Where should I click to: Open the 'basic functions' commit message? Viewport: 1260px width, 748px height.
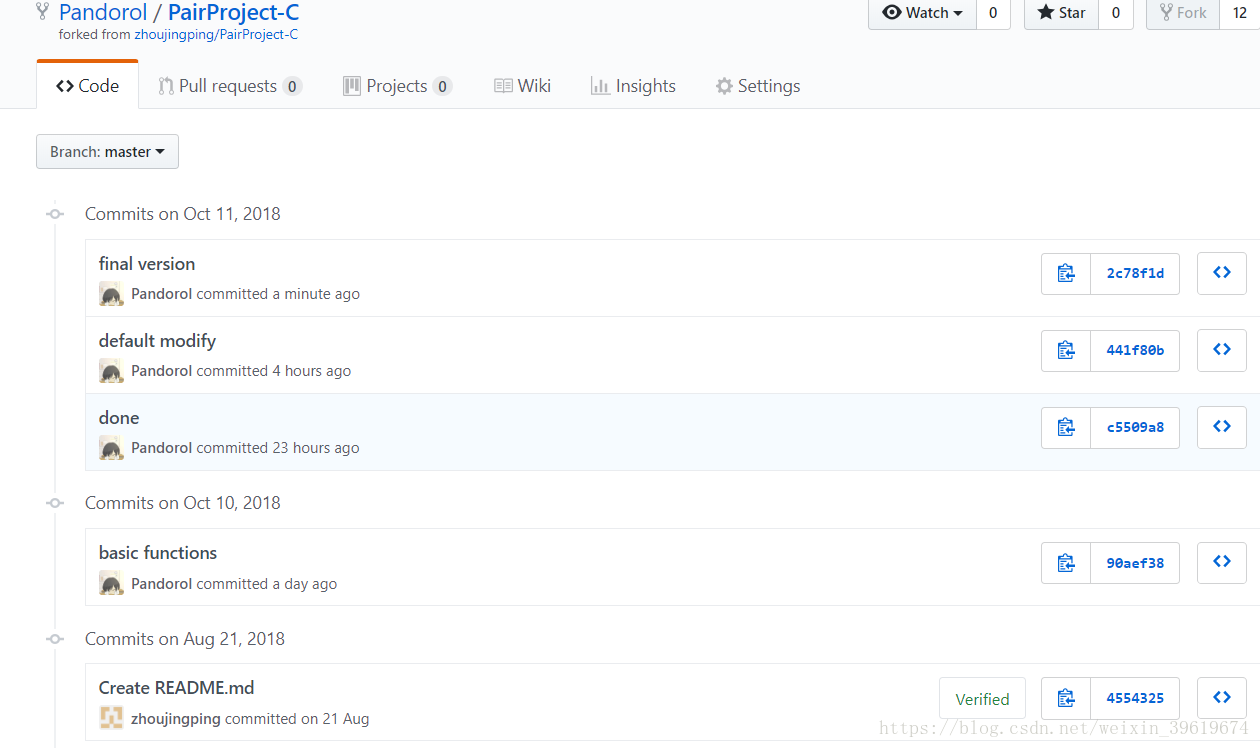click(x=158, y=553)
